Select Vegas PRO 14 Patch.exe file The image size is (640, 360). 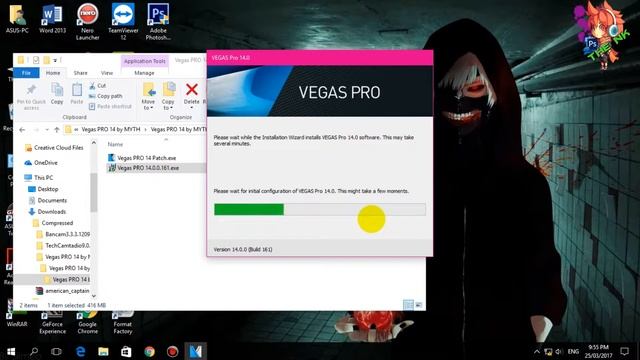coord(142,158)
